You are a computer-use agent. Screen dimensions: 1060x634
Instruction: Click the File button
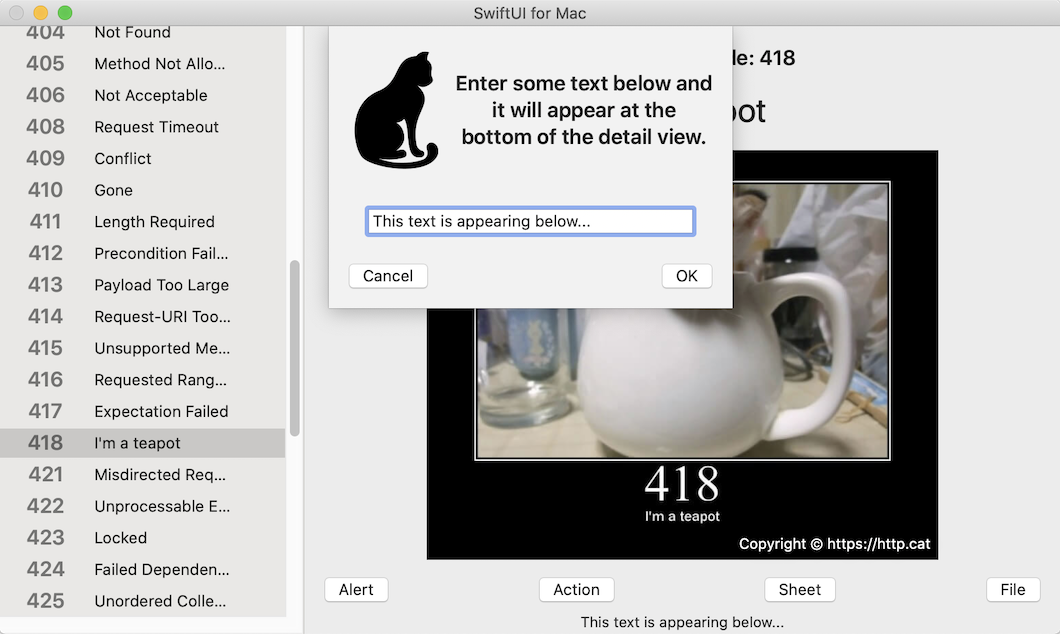coord(1012,590)
